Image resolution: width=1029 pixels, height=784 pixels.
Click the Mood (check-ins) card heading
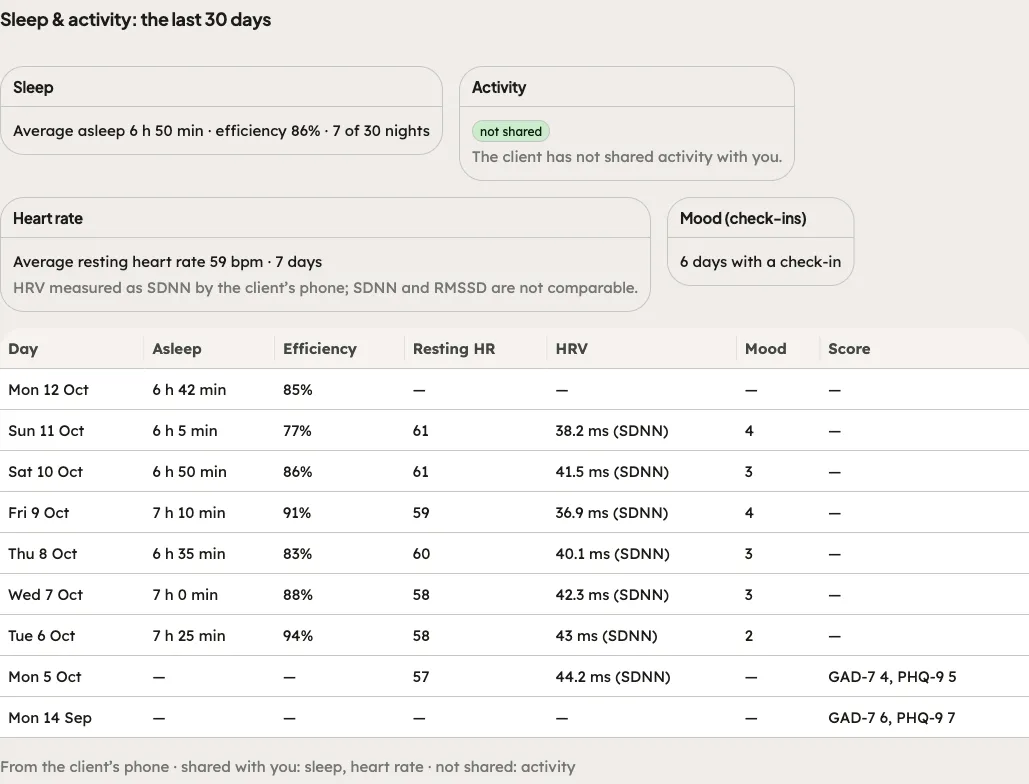click(743, 218)
